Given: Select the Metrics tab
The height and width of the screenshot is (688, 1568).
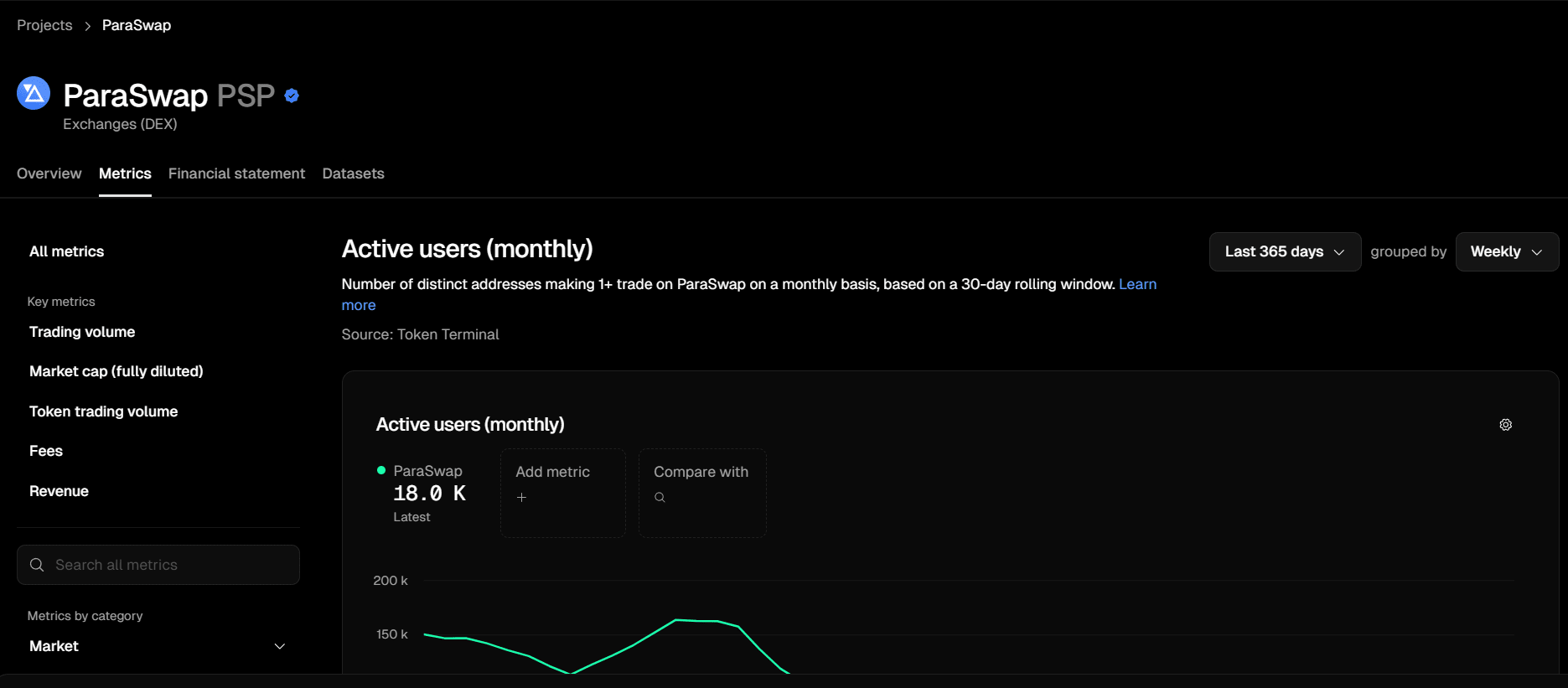Looking at the screenshot, I should [125, 173].
